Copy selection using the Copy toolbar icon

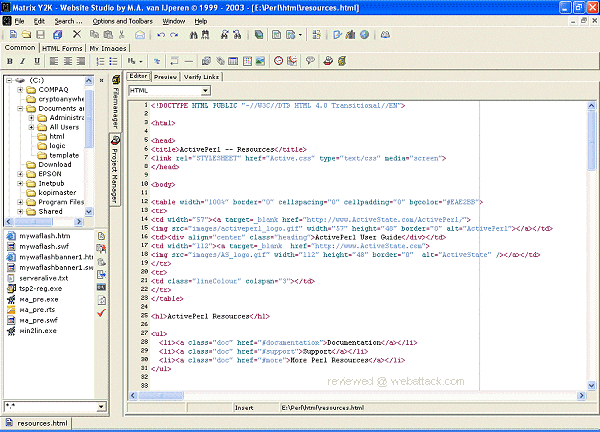94,35
